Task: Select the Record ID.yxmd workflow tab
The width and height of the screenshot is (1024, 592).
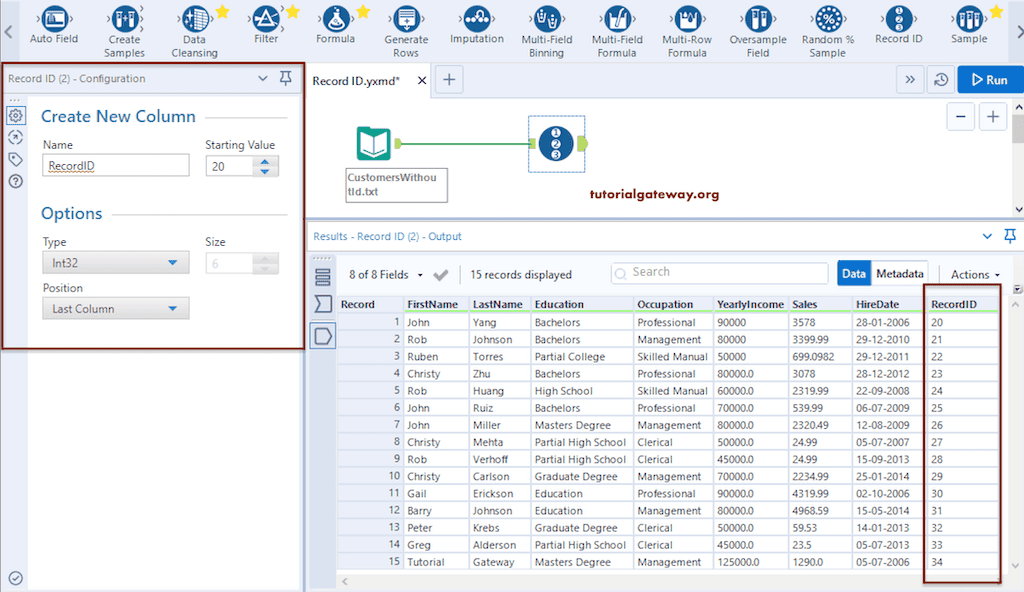Action: click(x=356, y=81)
